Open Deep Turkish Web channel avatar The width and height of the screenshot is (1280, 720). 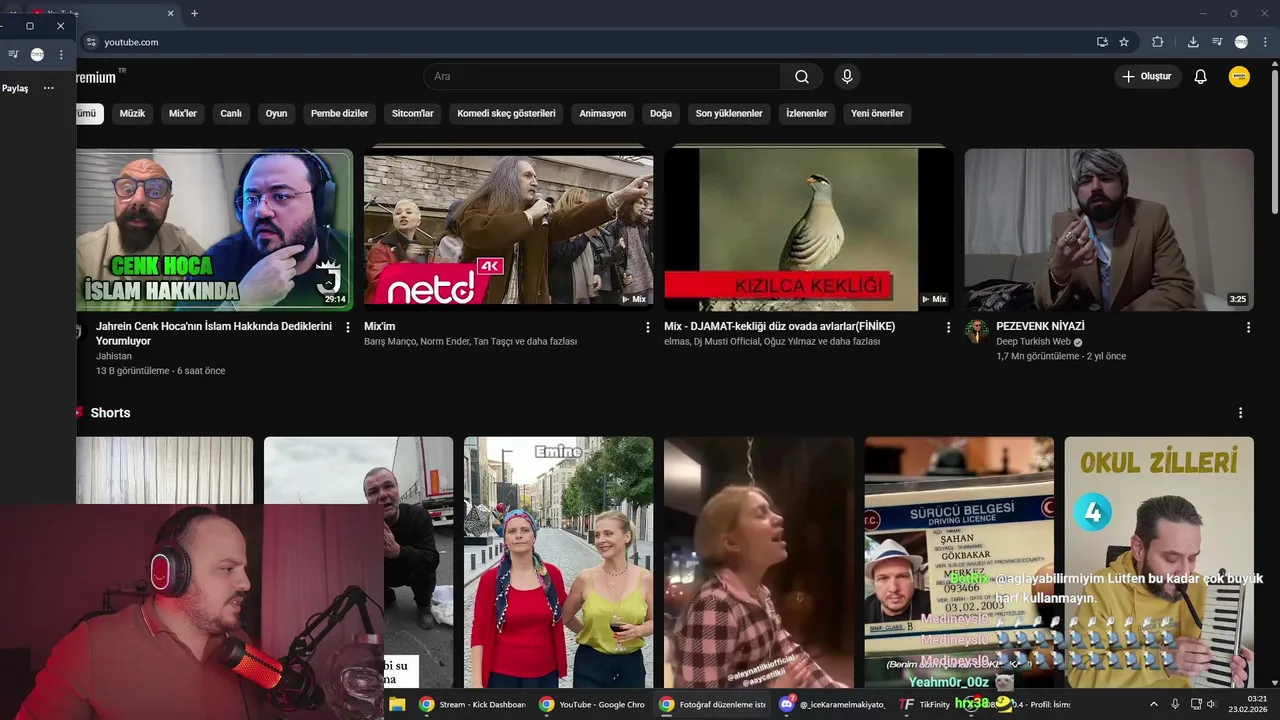click(x=976, y=332)
